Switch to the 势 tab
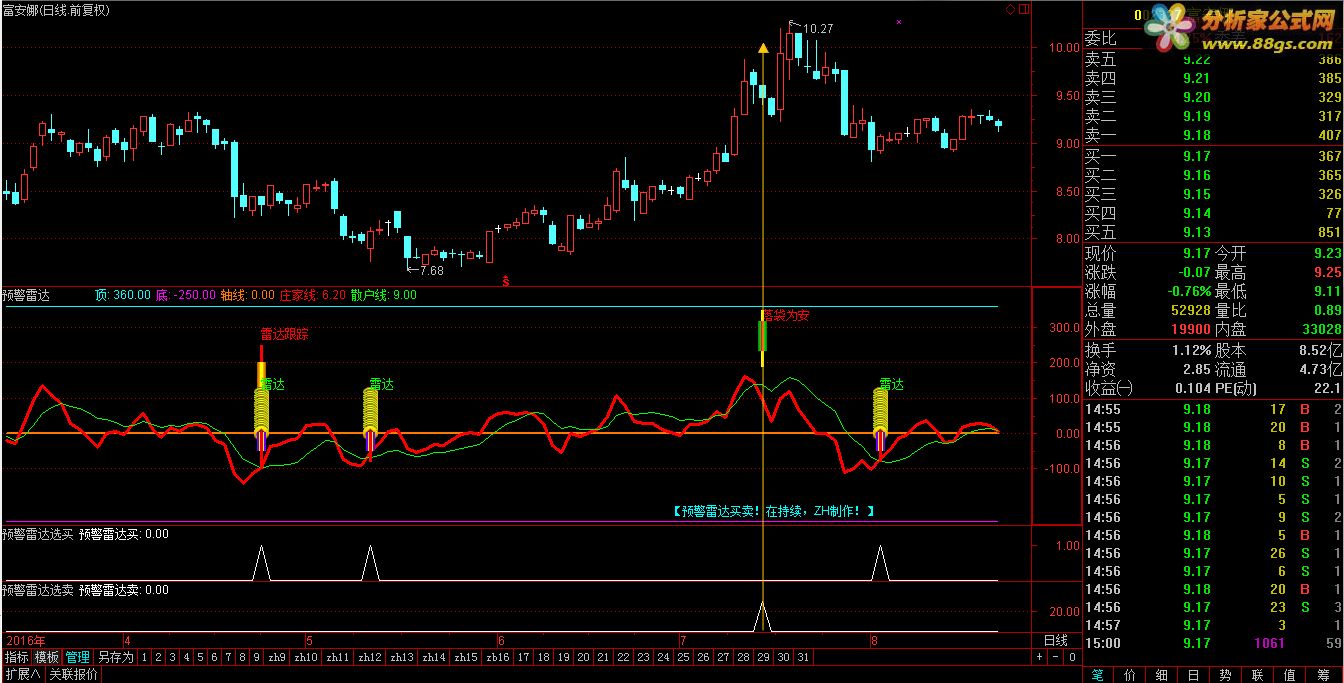The height and width of the screenshot is (683, 1344). pos(1226,675)
